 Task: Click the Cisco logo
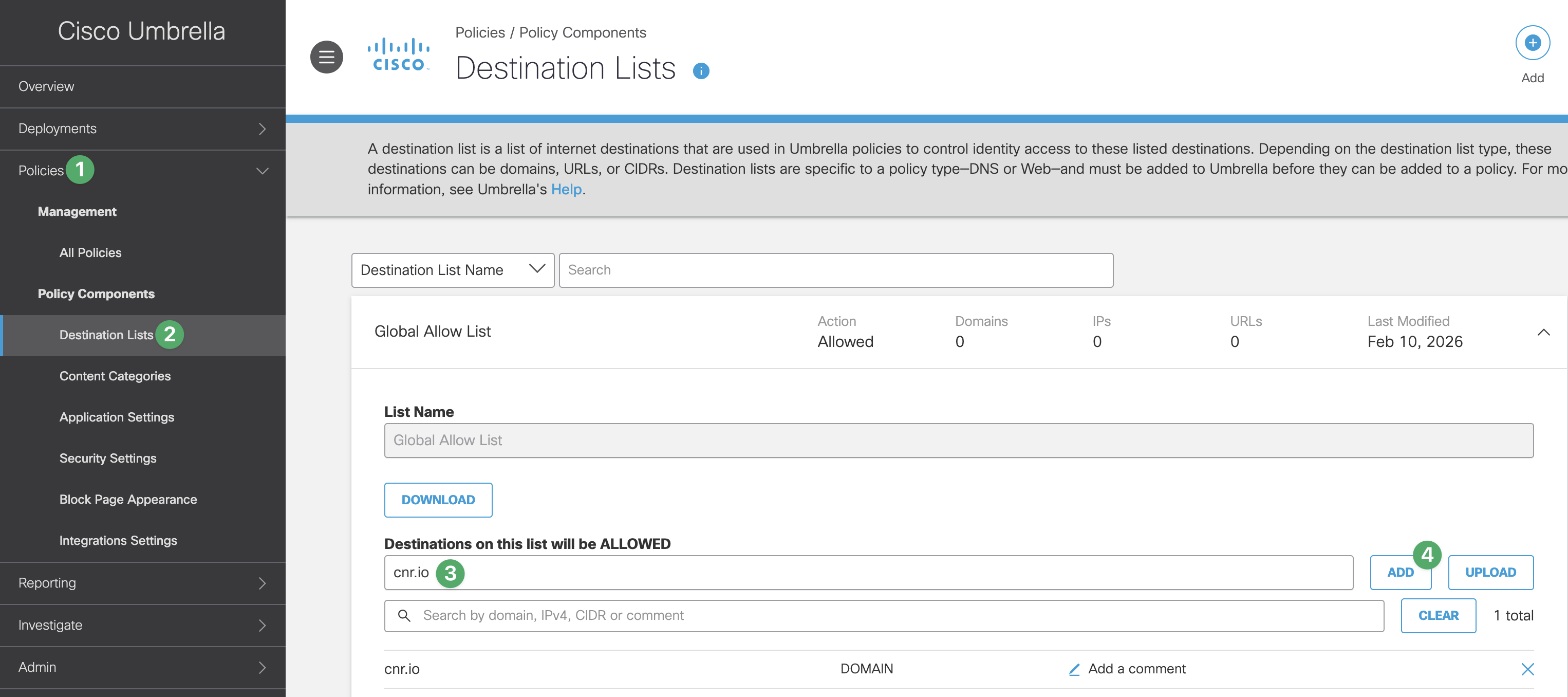[399, 55]
